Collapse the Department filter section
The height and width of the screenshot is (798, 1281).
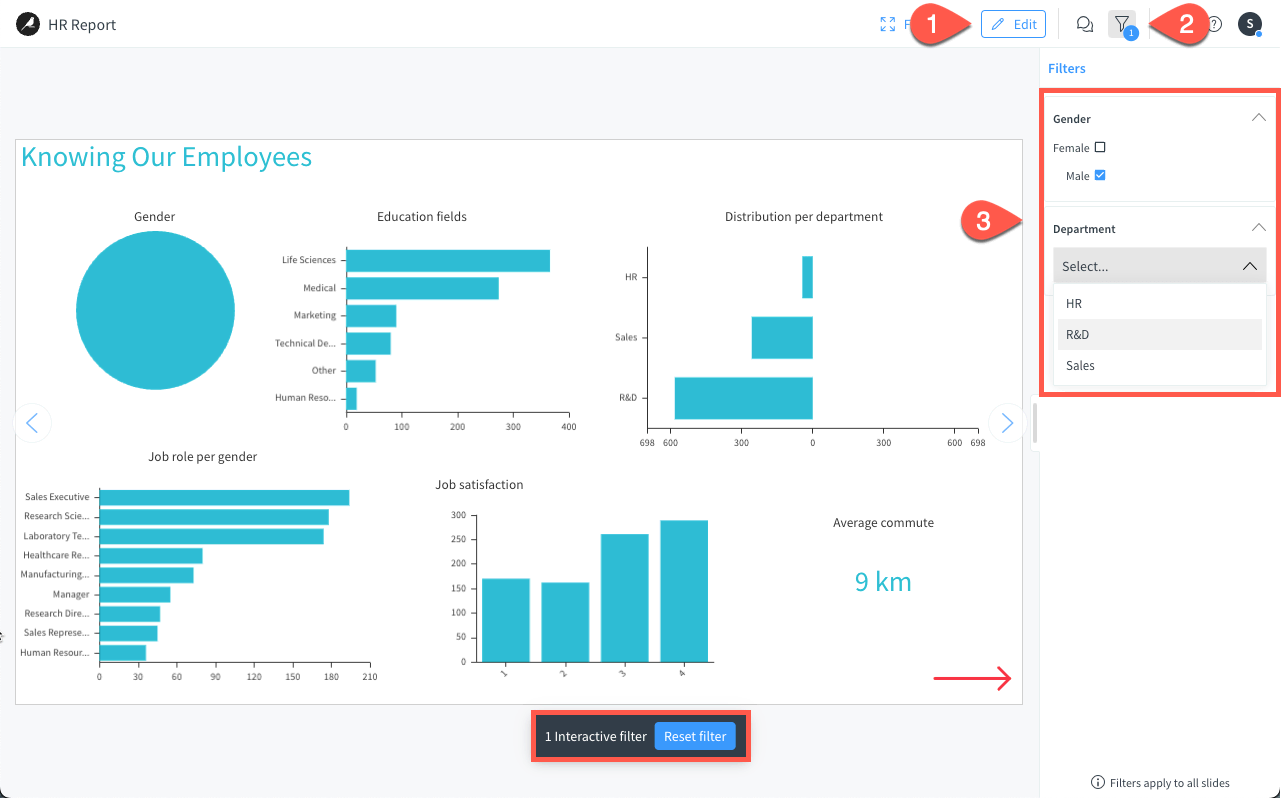[x=1258, y=228]
